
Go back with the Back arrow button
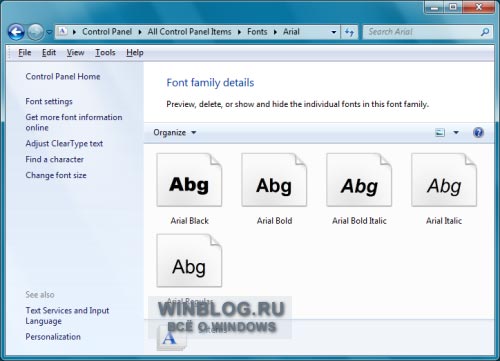coord(16,32)
